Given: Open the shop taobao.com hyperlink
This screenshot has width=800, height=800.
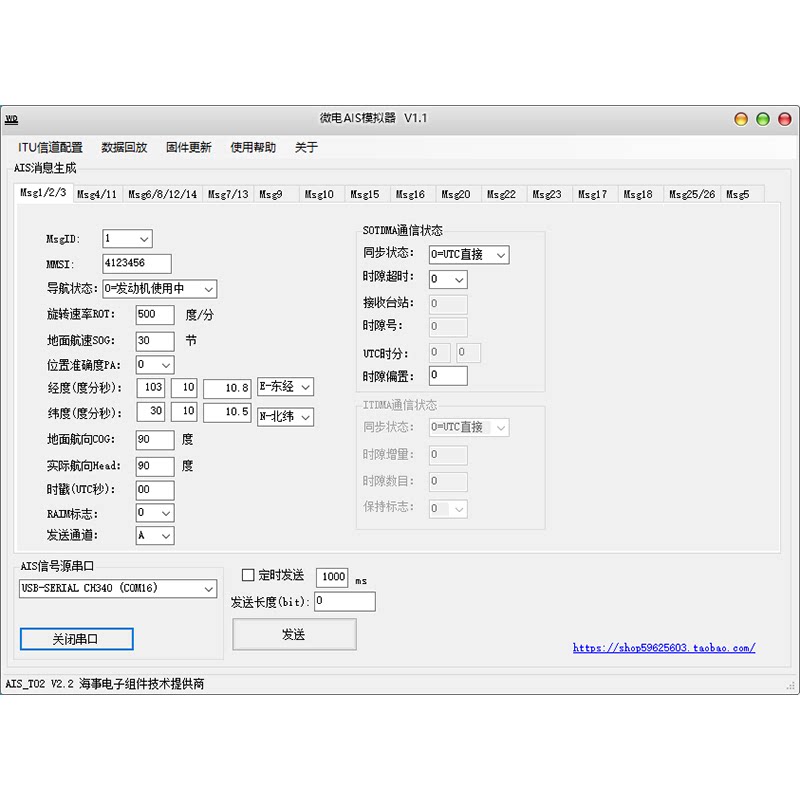Looking at the screenshot, I should (x=664, y=648).
